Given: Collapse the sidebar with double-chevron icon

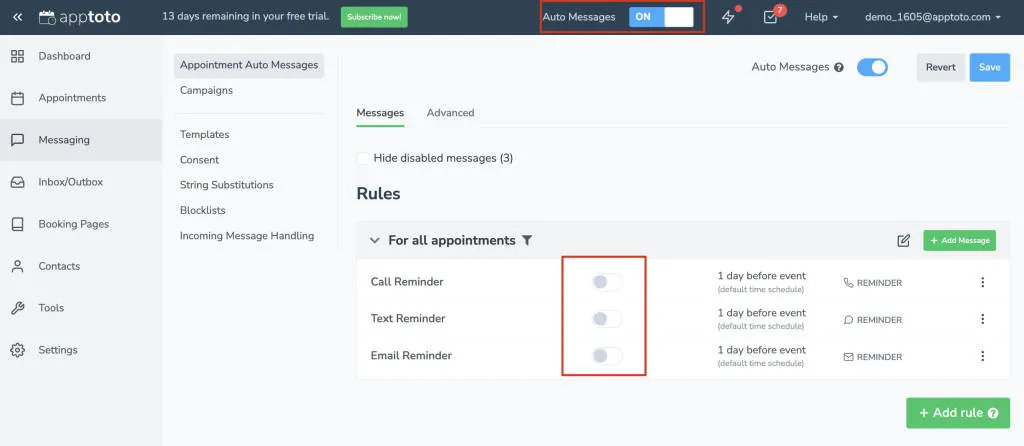Looking at the screenshot, I should tap(18, 17).
